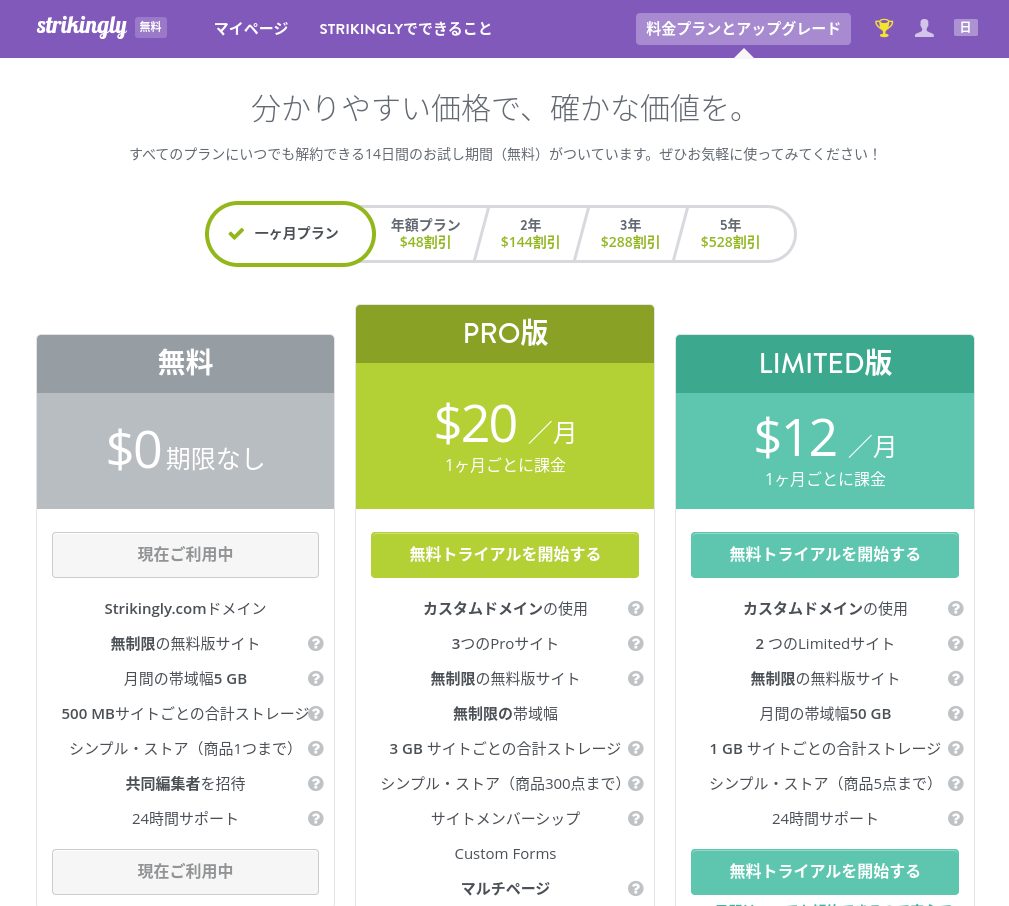This screenshot has height=906, width=1009.
Task: Open the language selector icon 日
Action: tap(965, 28)
